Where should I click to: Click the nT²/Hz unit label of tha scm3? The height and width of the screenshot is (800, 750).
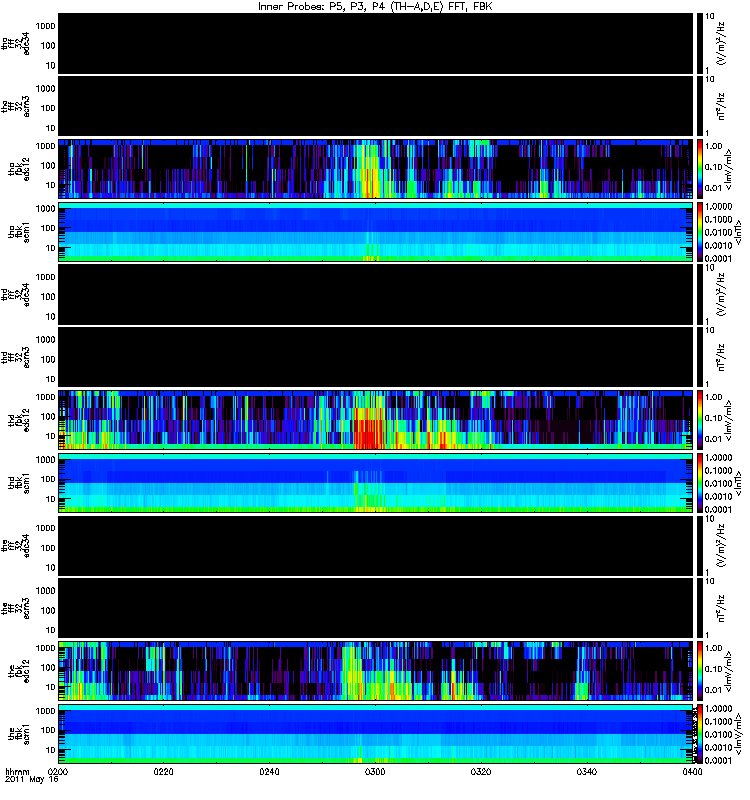pyautogui.click(x=721, y=106)
